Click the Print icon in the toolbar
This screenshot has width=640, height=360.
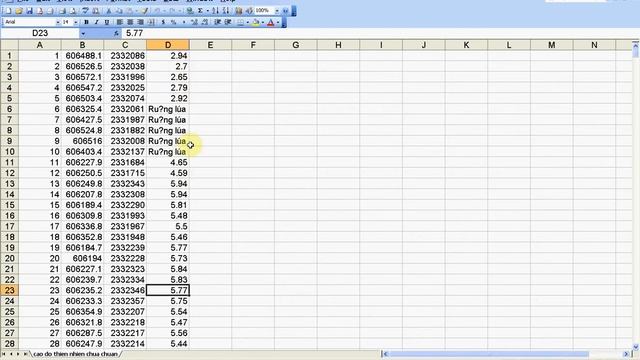pos(62,11)
